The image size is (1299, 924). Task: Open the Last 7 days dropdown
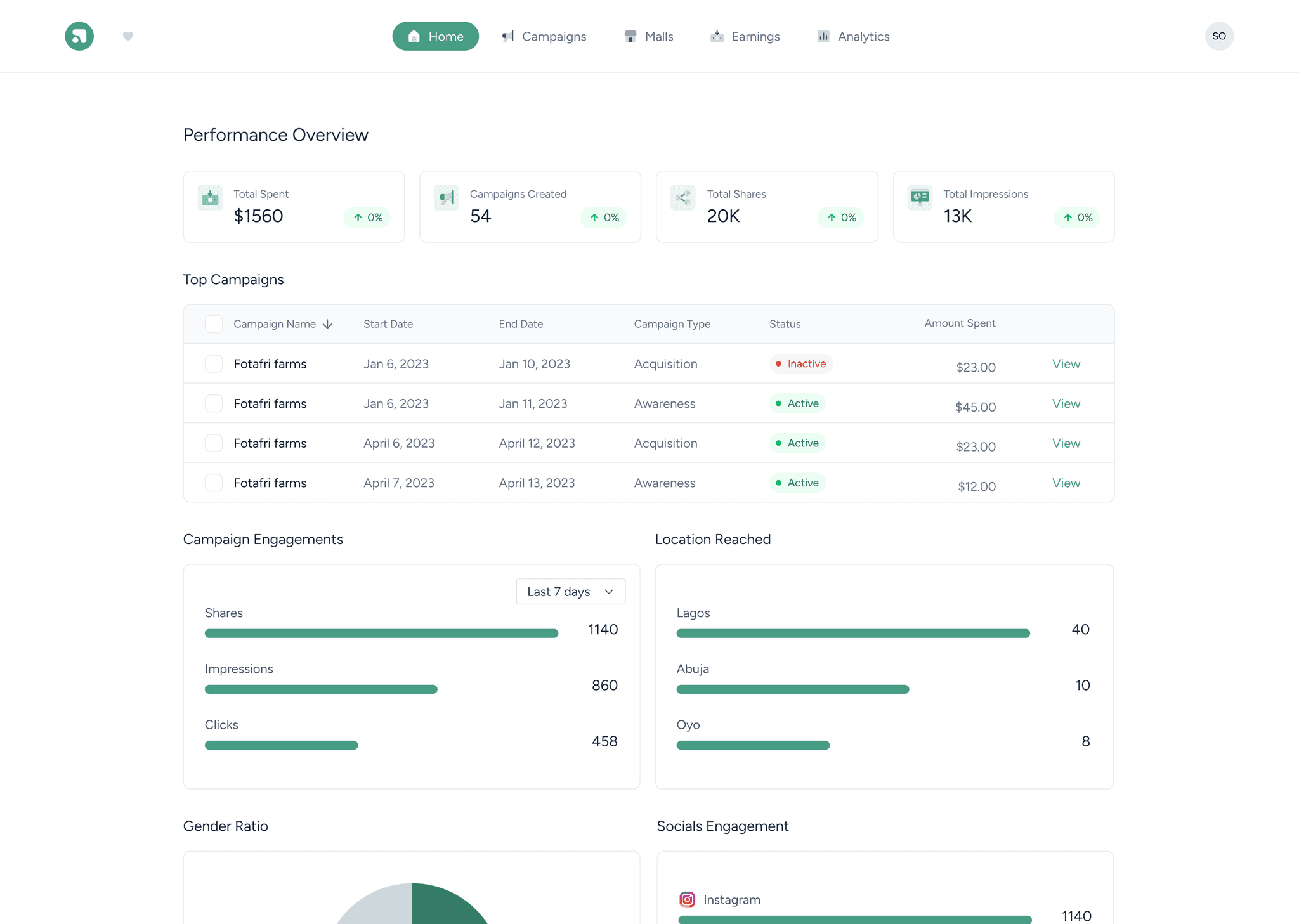571,592
